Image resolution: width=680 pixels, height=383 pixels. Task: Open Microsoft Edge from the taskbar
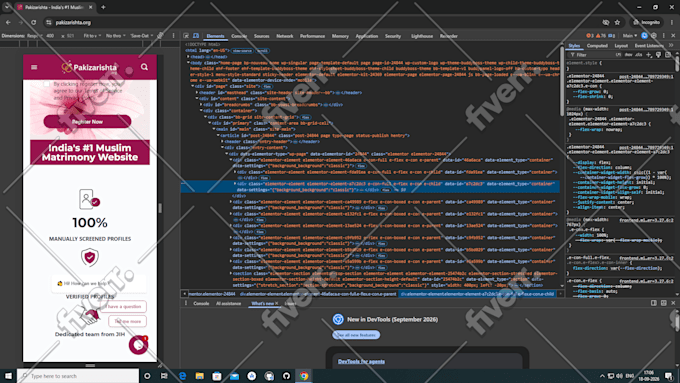182,376
